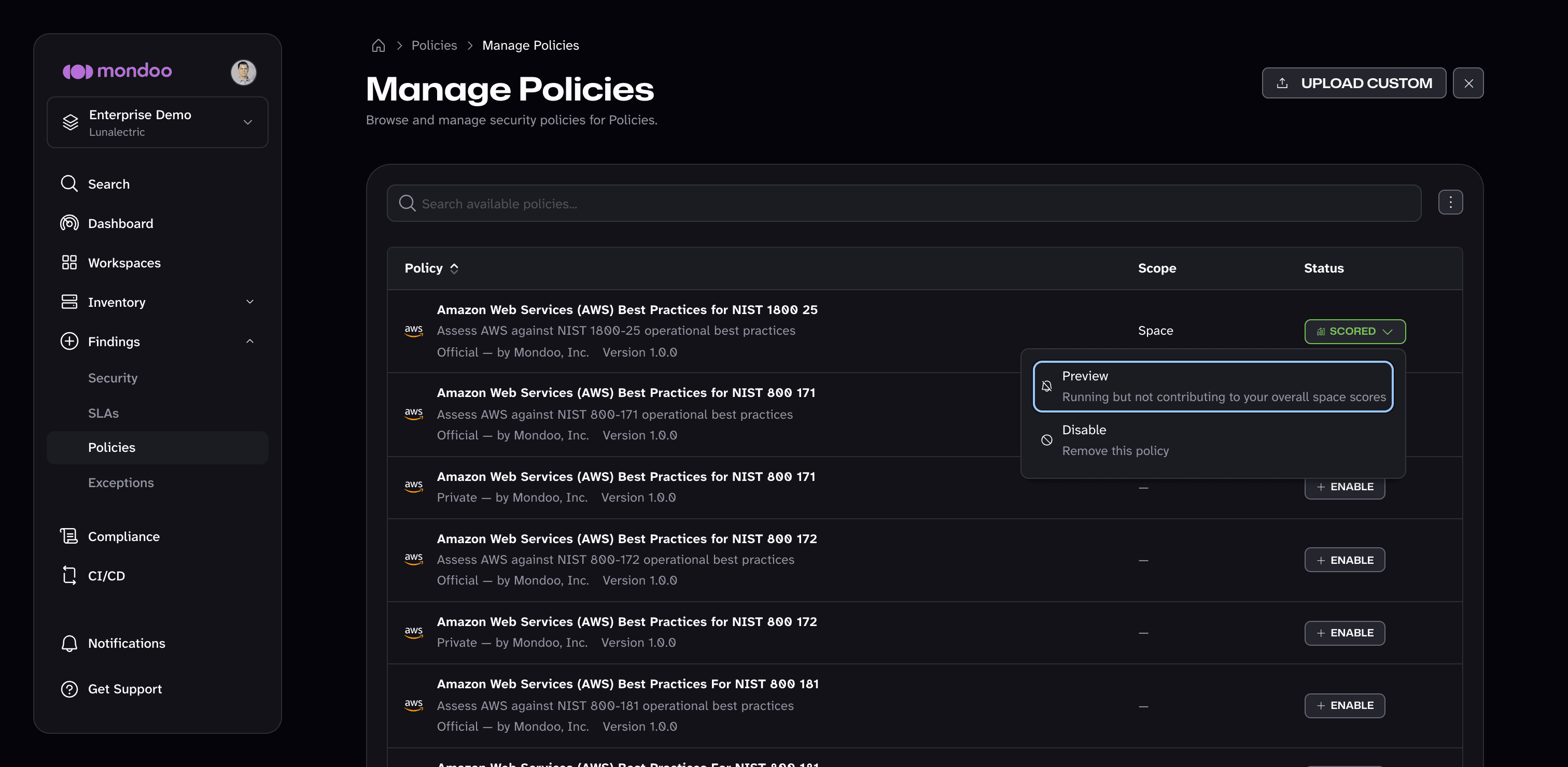Enable the Official NIST 800 181 policy
This screenshot has height=767, width=1568.
(x=1345, y=705)
